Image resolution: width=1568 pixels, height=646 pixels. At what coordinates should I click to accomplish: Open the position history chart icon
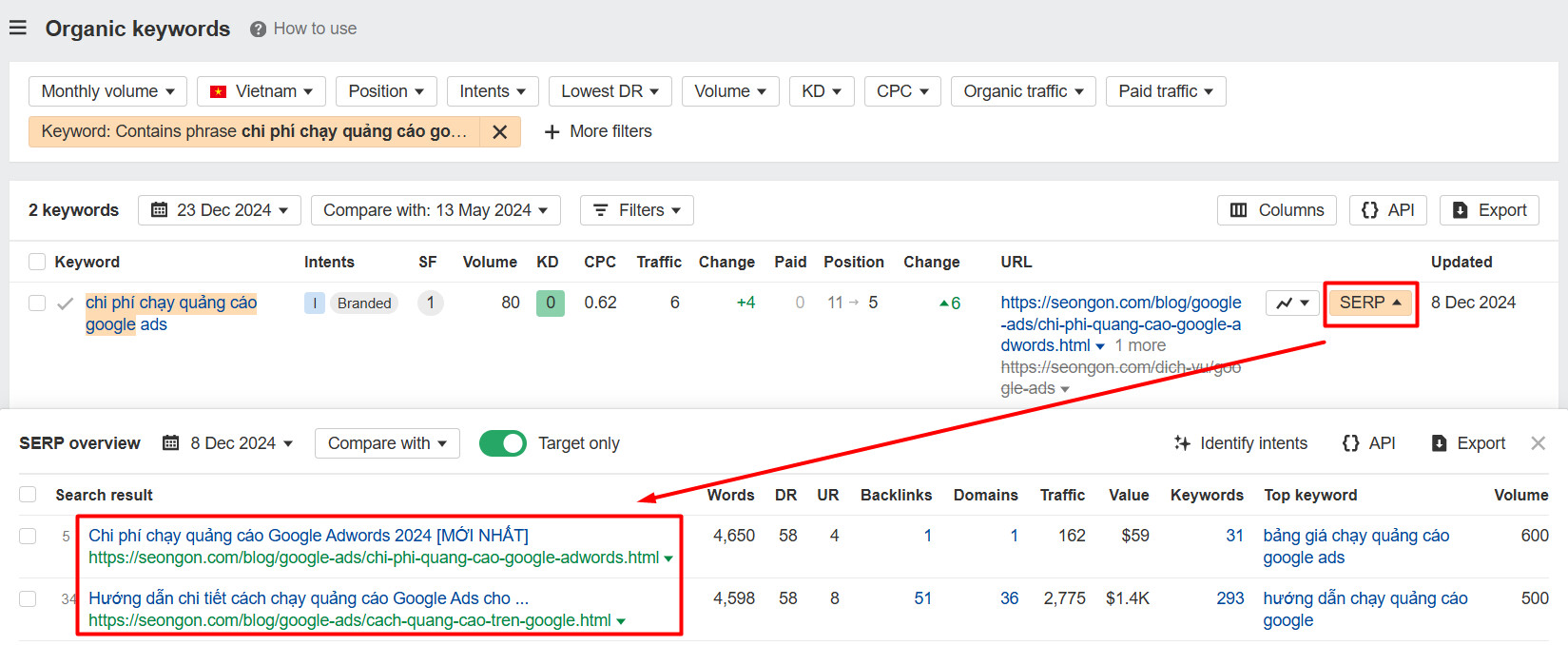(x=1292, y=303)
